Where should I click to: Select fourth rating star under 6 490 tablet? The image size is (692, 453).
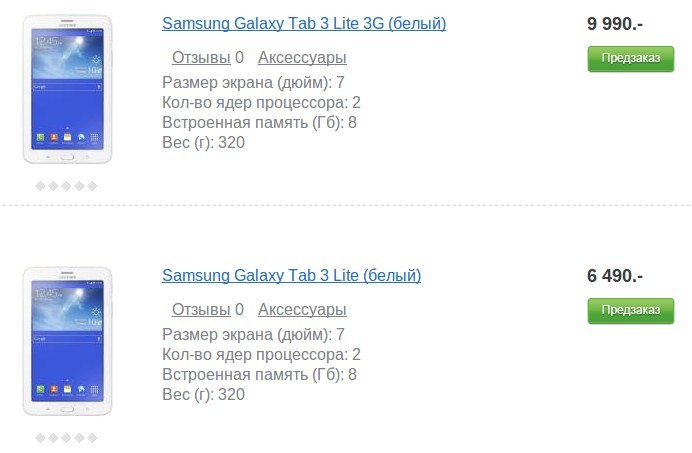[x=80, y=438]
